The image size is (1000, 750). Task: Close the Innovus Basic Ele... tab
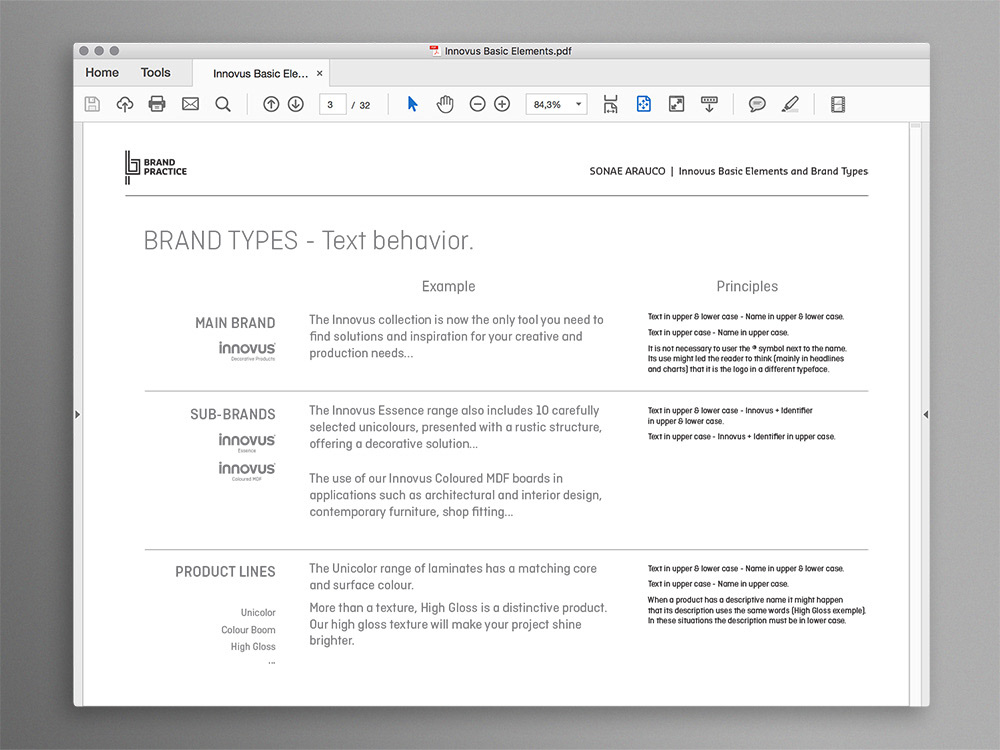pyautogui.click(x=320, y=73)
